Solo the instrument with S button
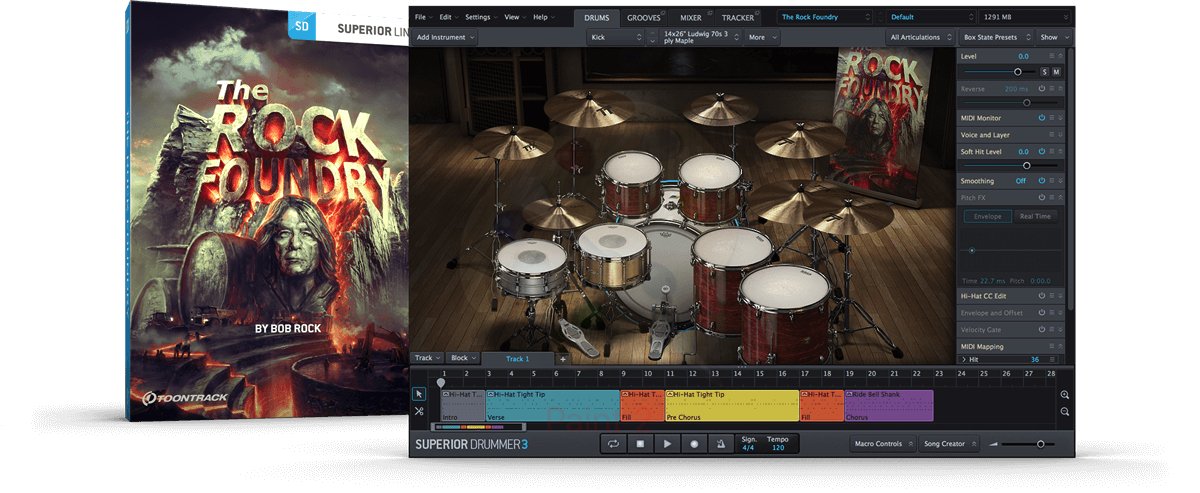This screenshot has height=493, width=1200. (1045, 72)
